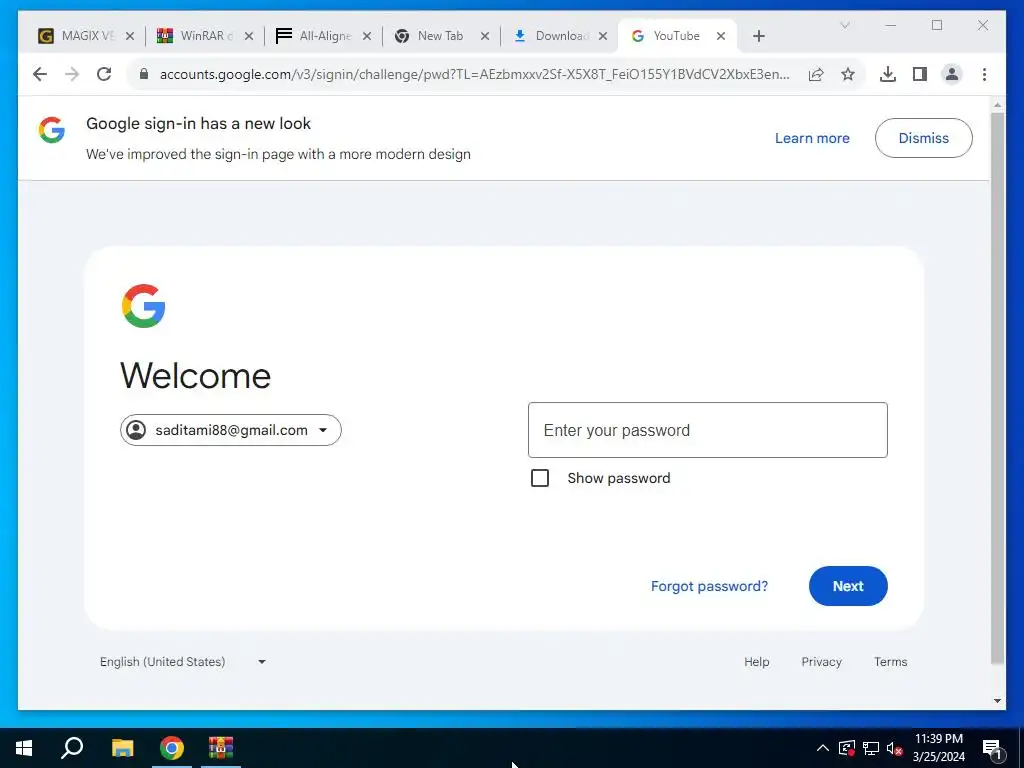This screenshot has width=1024, height=768.
Task: Bookmark this page with the star icon
Action: [848, 74]
